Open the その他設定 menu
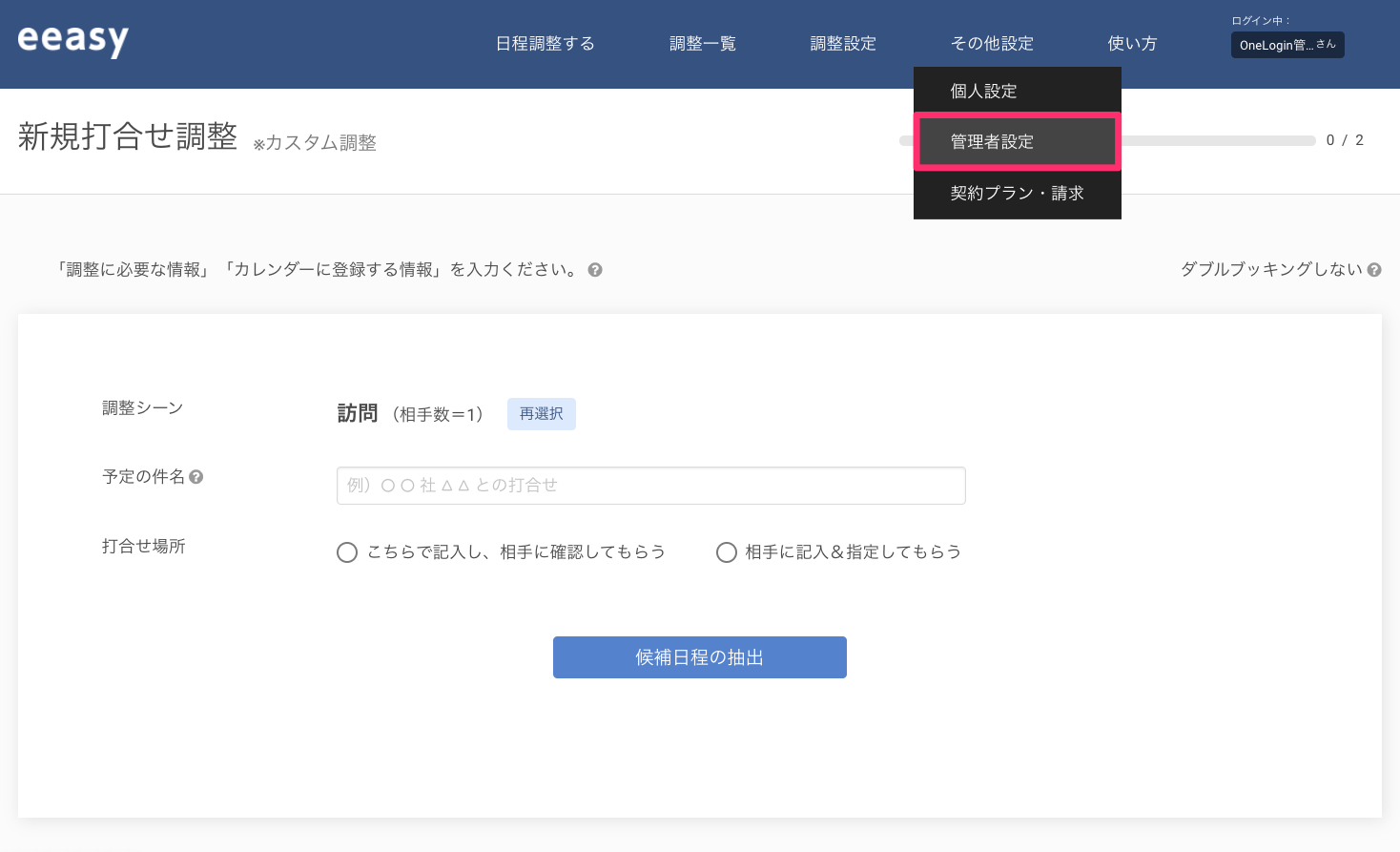 click(x=992, y=44)
